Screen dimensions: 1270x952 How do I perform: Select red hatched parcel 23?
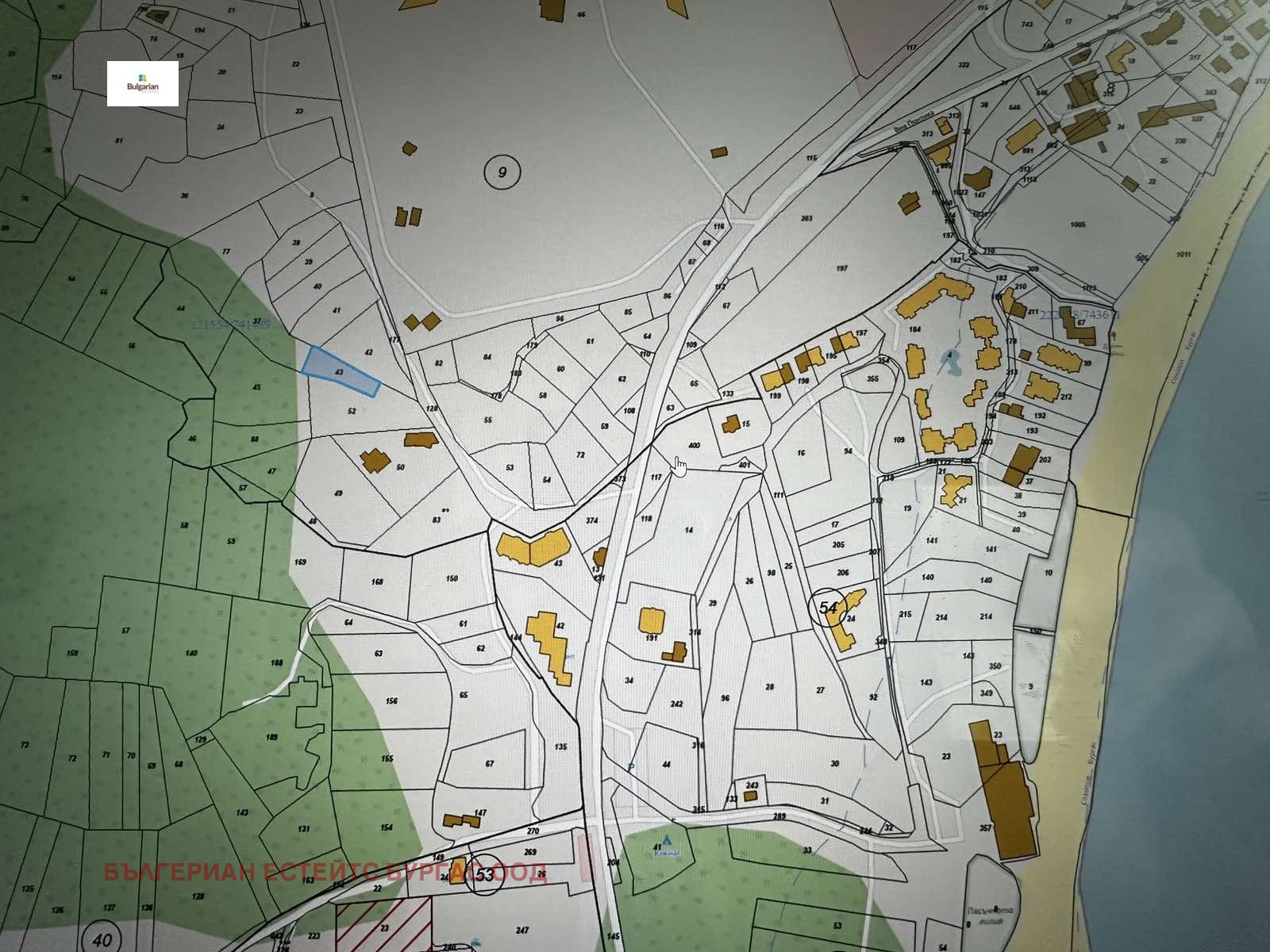383,927
